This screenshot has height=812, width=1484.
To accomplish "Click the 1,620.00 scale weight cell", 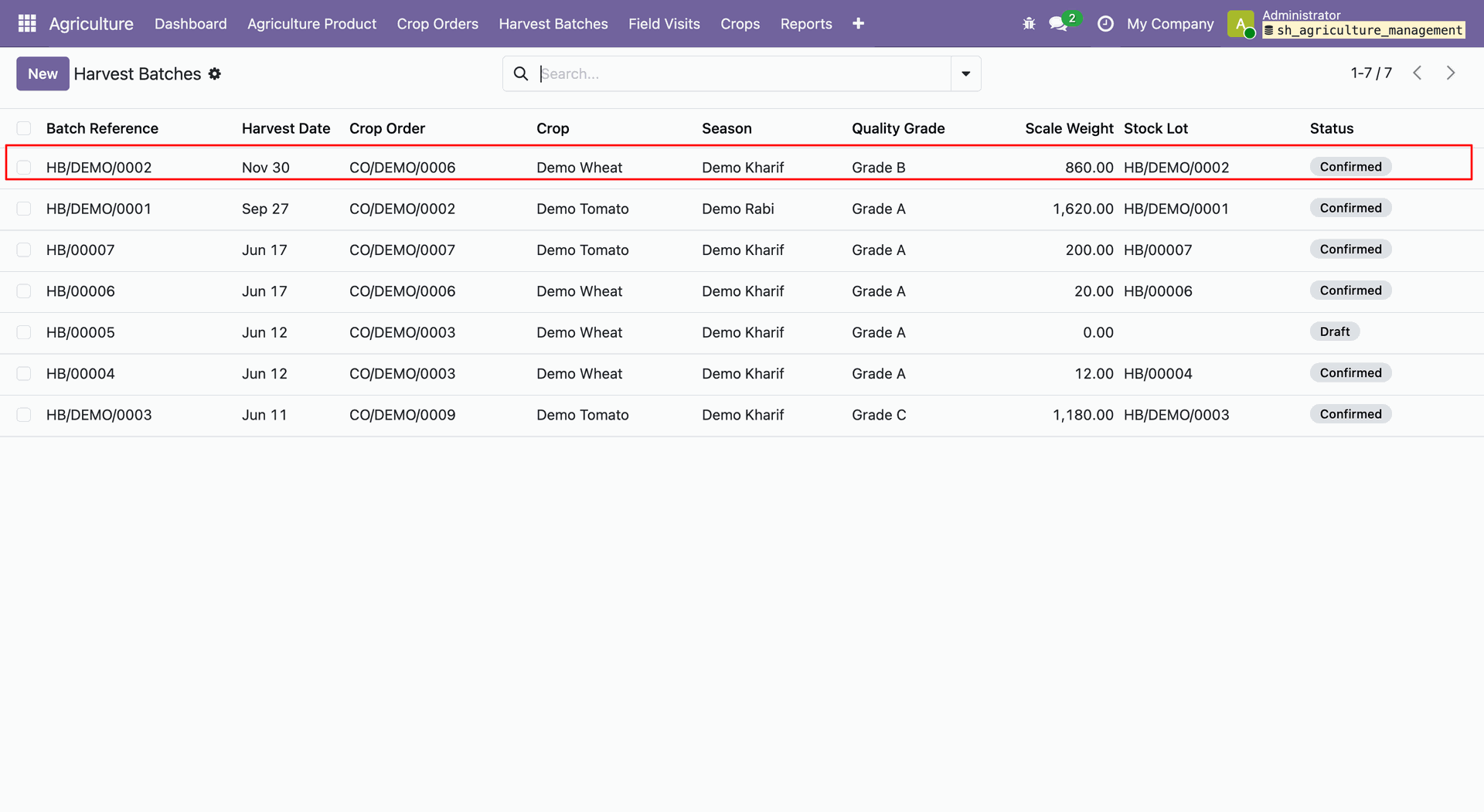I will coord(1083,209).
